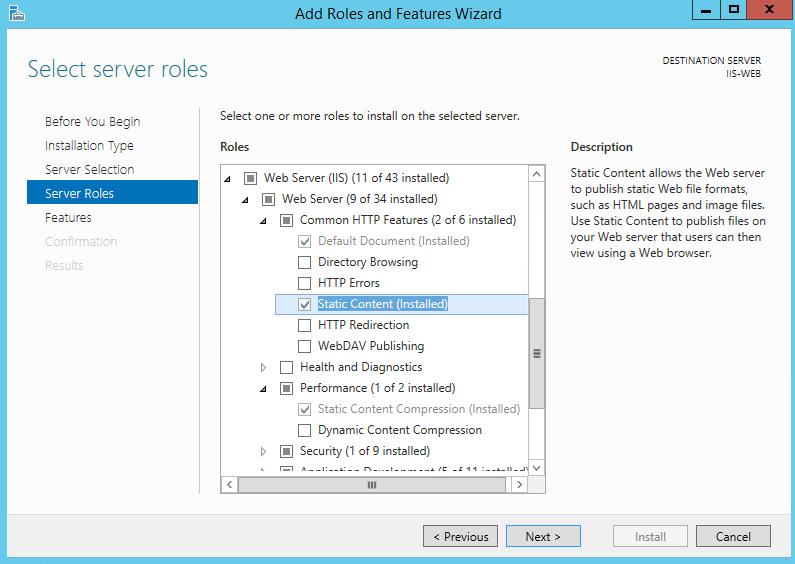Check the Health and Diagnostics checkbox
Viewport: 795px width, 564px height.
point(286,367)
